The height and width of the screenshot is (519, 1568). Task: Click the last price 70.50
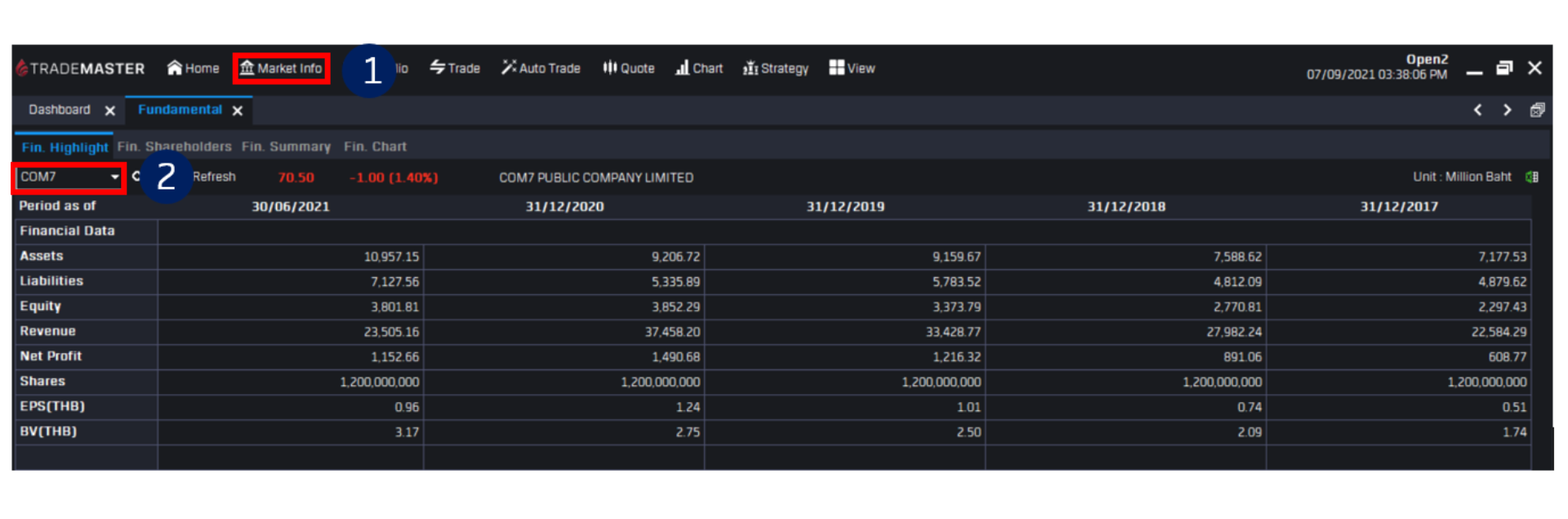tap(296, 177)
